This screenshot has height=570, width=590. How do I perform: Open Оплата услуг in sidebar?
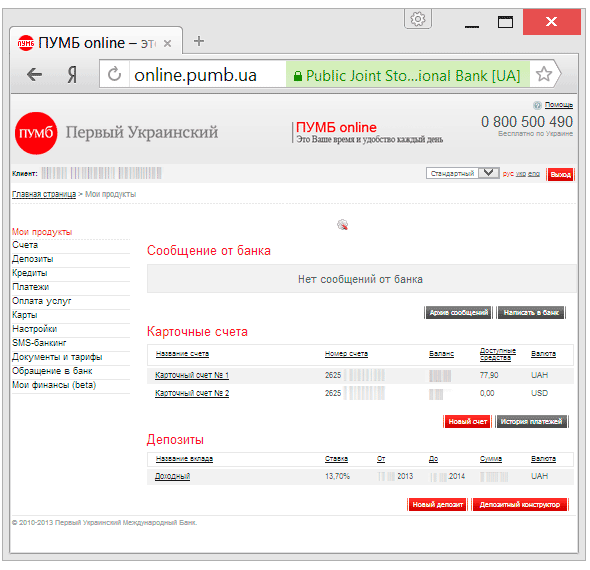pyautogui.click(x=41, y=301)
